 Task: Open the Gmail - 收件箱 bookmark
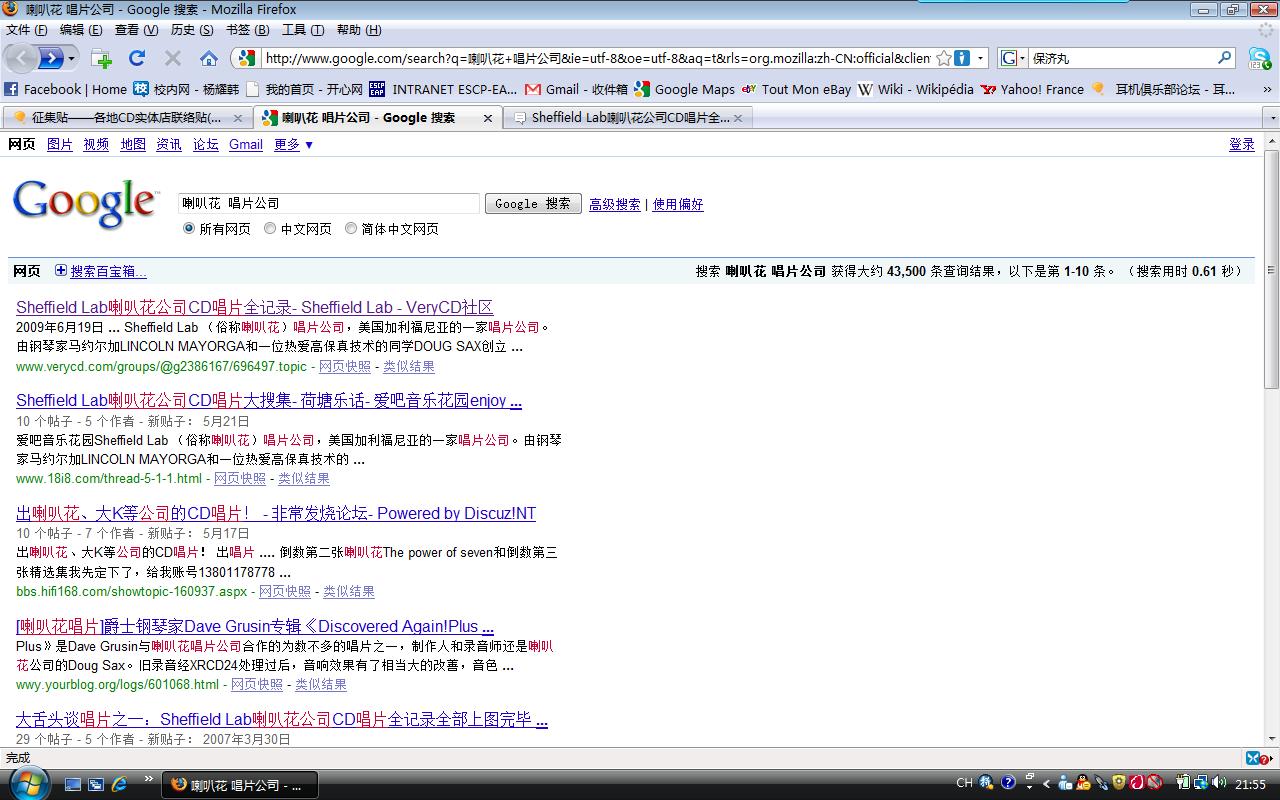tap(576, 89)
